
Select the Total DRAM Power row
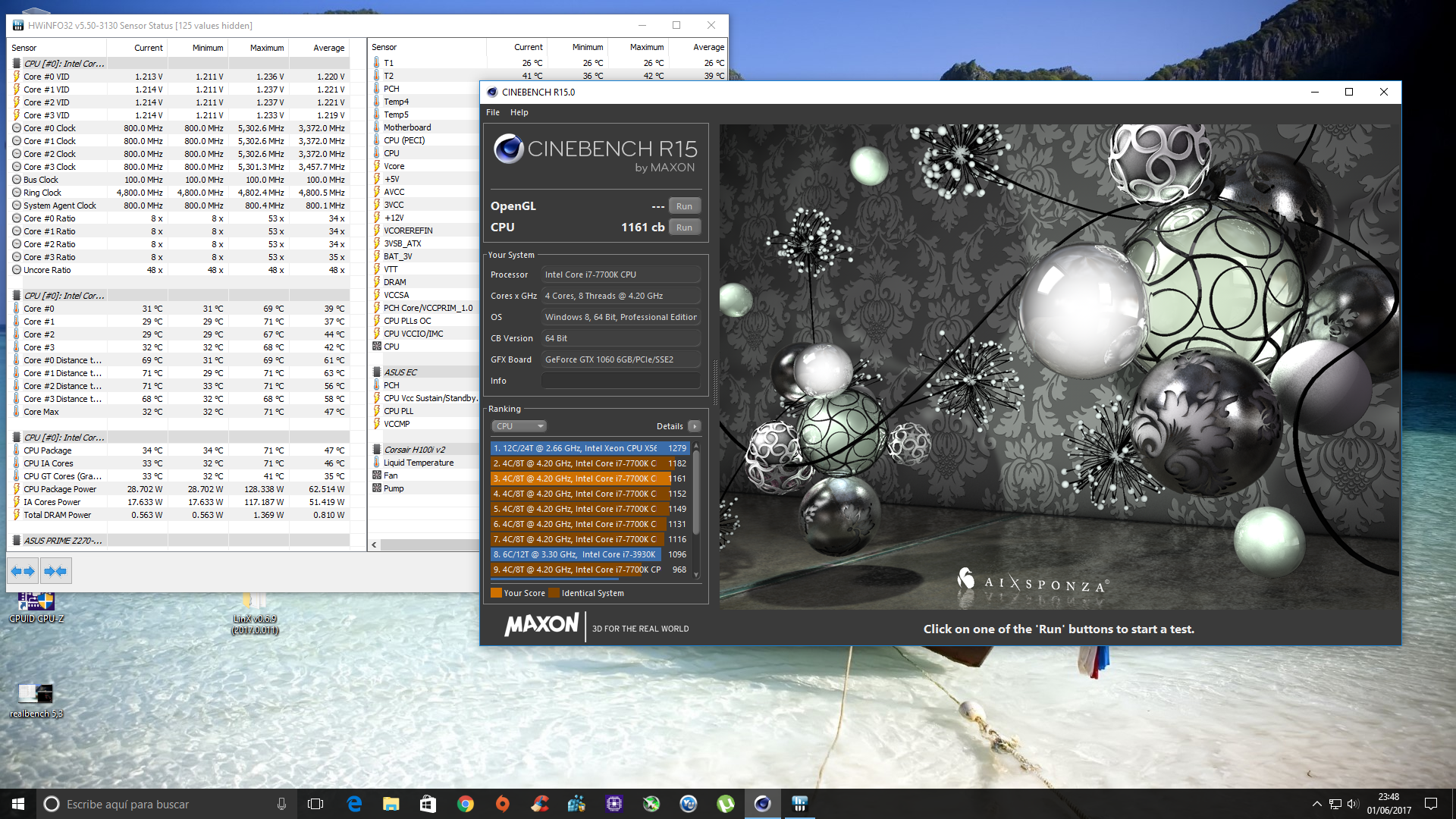point(180,515)
